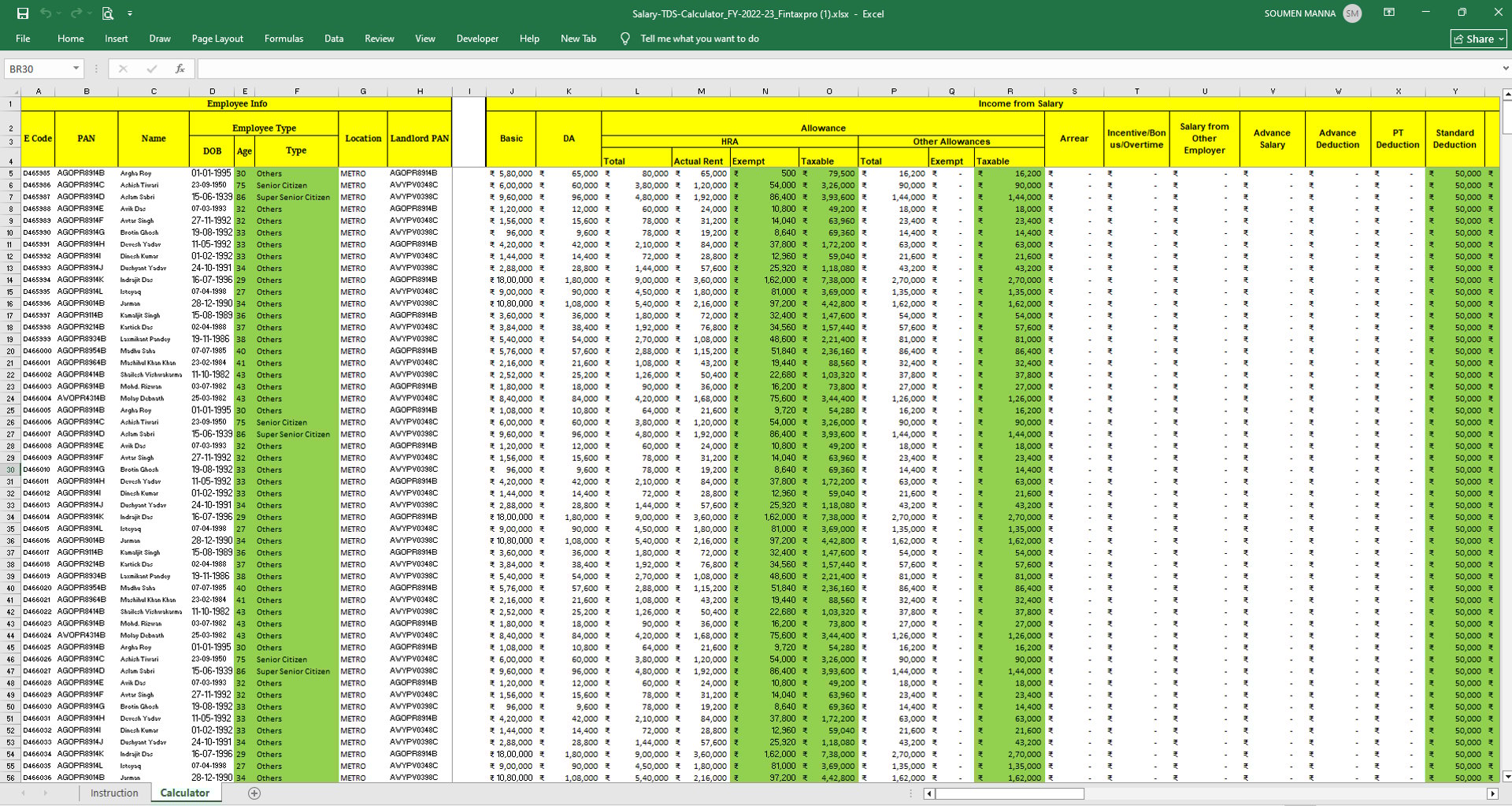Open Print Preview from quick access toolbar
The height and width of the screenshot is (806, 1512).
pyautogui.click(x=108, y=13)
